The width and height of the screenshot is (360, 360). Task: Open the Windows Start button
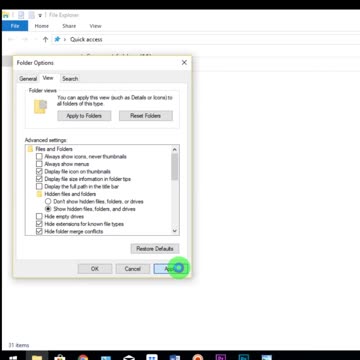pos(13,358)
